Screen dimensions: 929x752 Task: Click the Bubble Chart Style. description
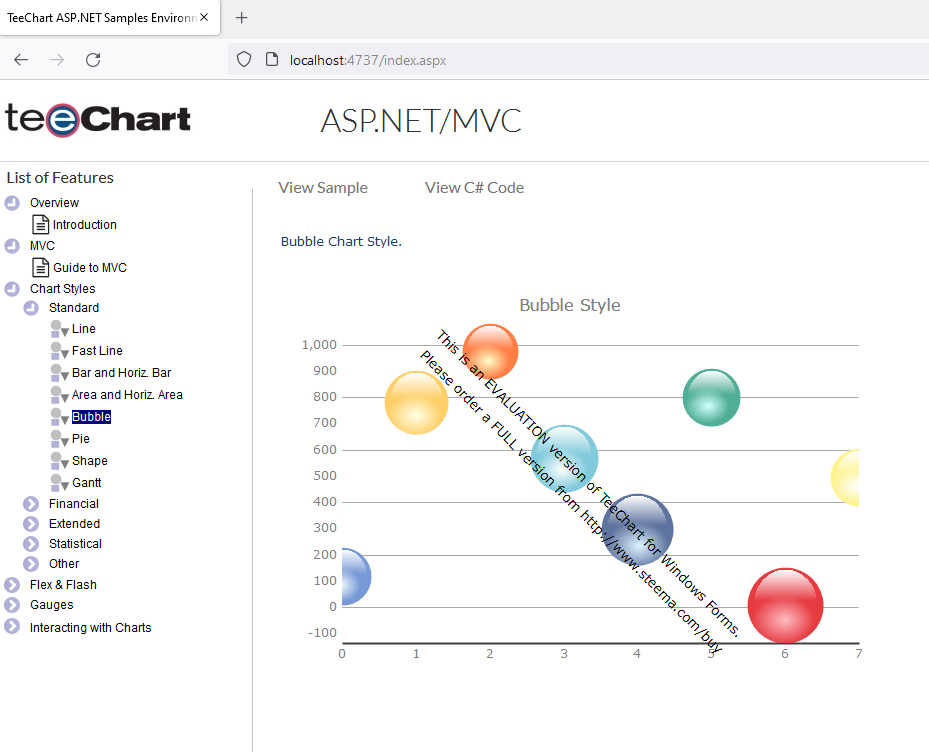341,242
